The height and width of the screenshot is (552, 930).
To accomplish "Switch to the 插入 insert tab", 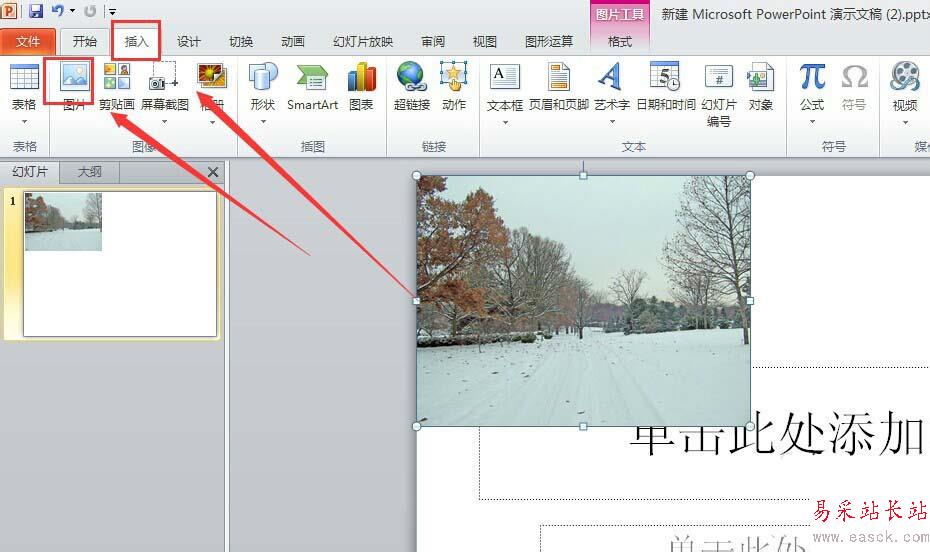I will (x=136, y=41).
